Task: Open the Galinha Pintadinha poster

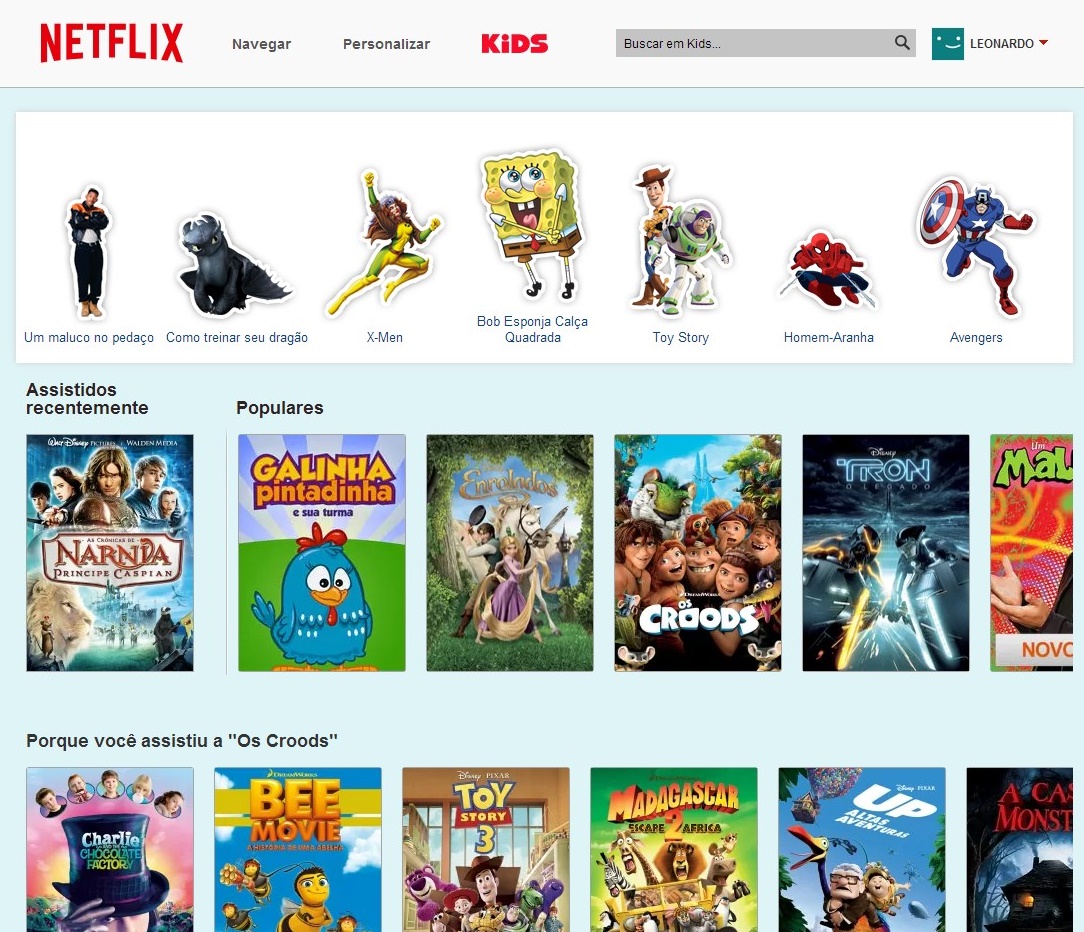Action: point(321,552)
